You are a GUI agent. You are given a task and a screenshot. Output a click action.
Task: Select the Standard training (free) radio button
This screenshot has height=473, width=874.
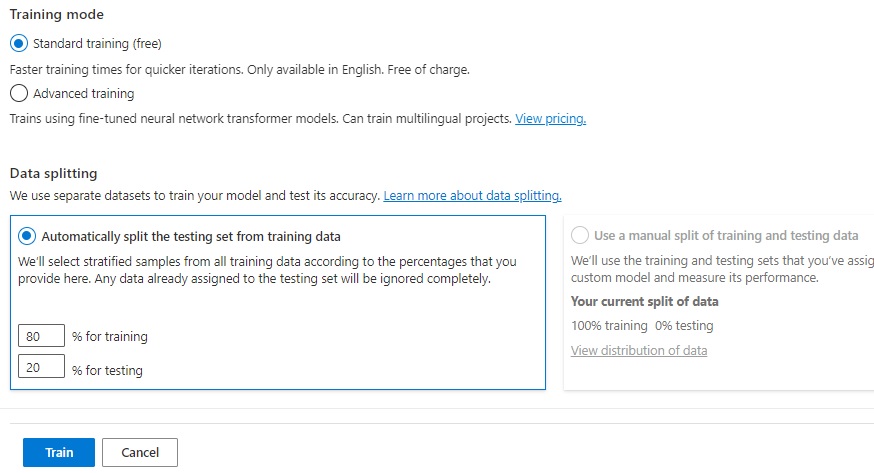click(x=18, y=44)
